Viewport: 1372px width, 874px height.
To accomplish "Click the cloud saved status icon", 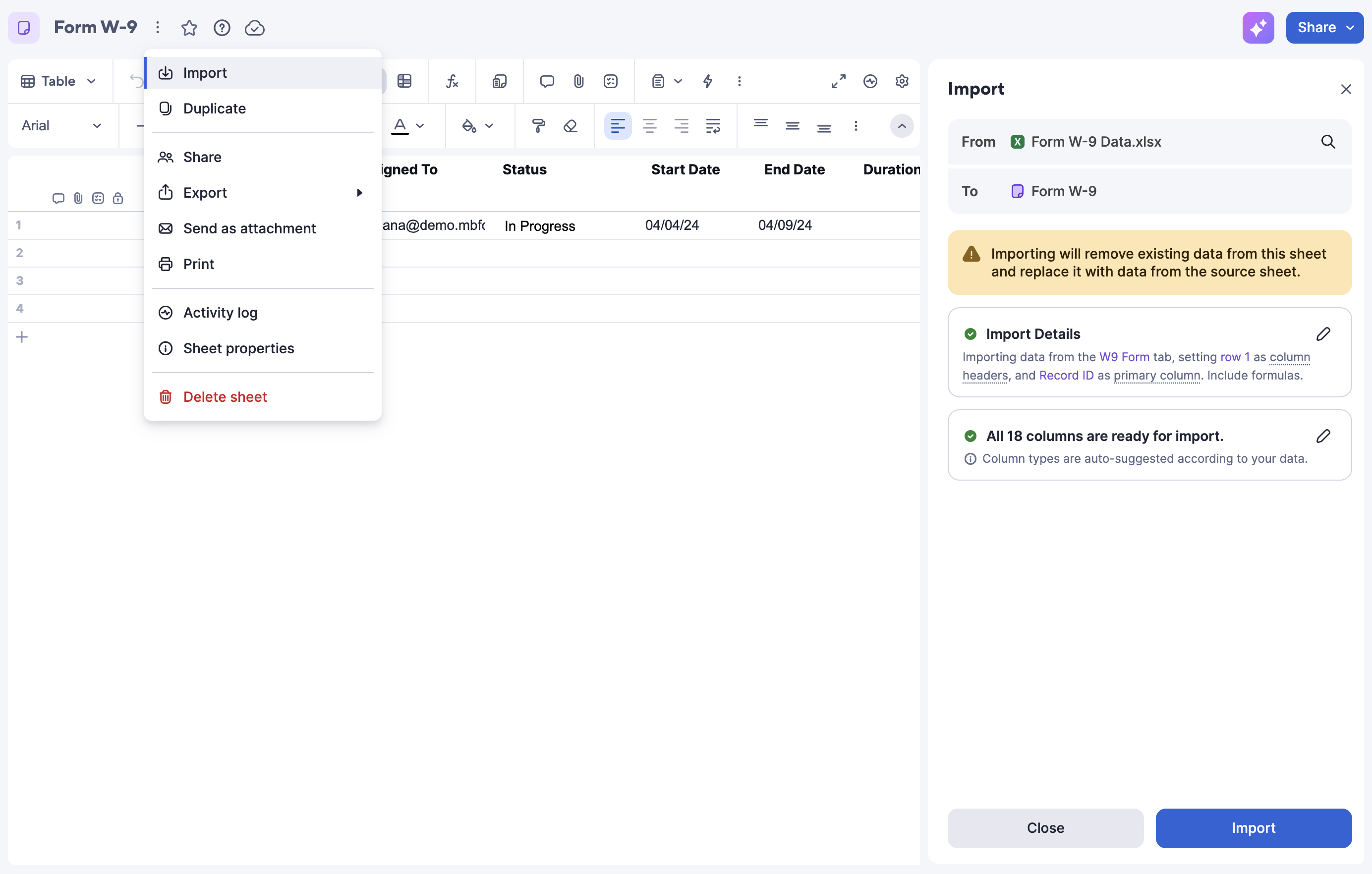I will click(x=255, y=27).
